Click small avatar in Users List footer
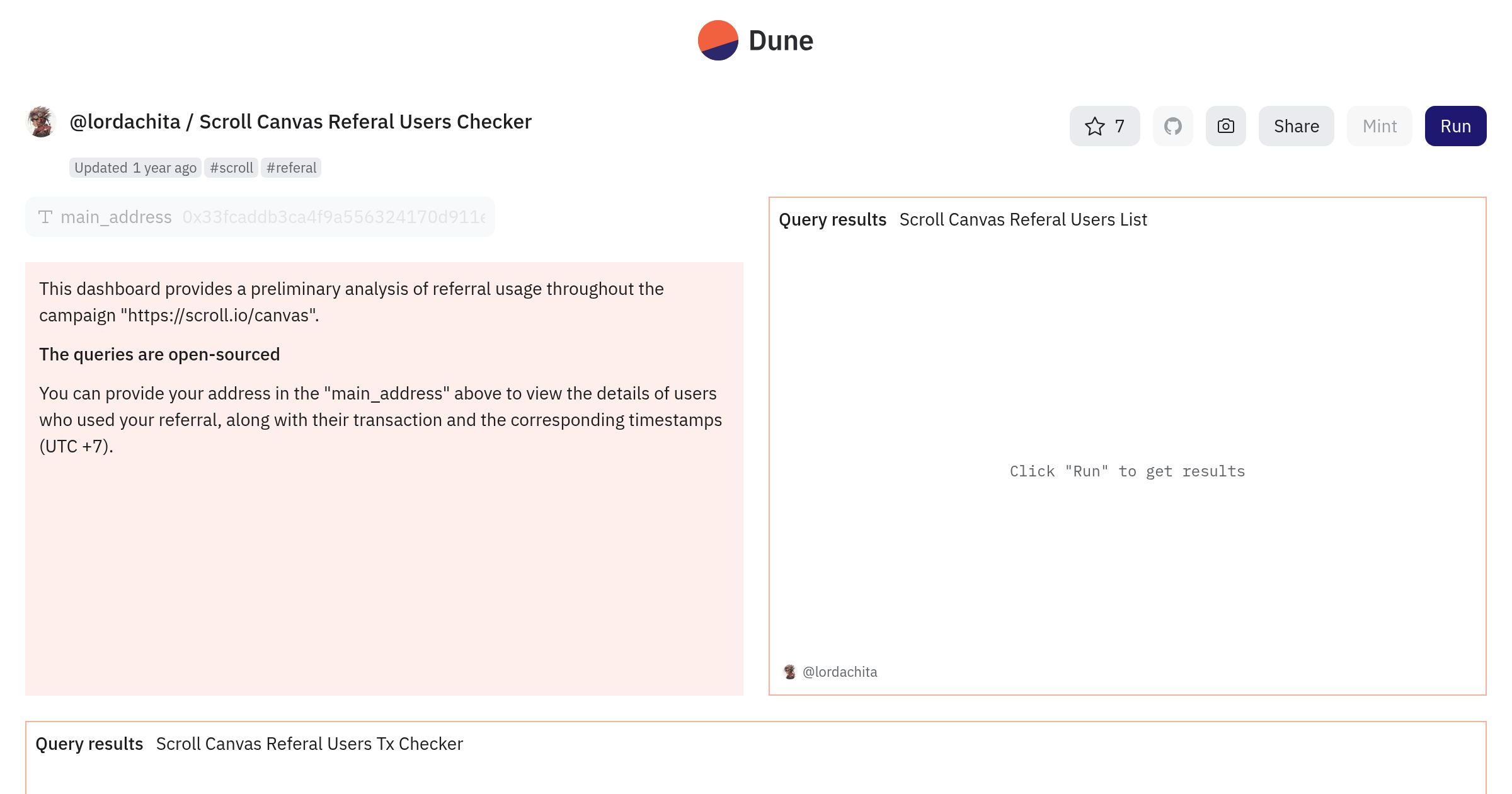This screenshot has height=794, width=1512. 789,672
